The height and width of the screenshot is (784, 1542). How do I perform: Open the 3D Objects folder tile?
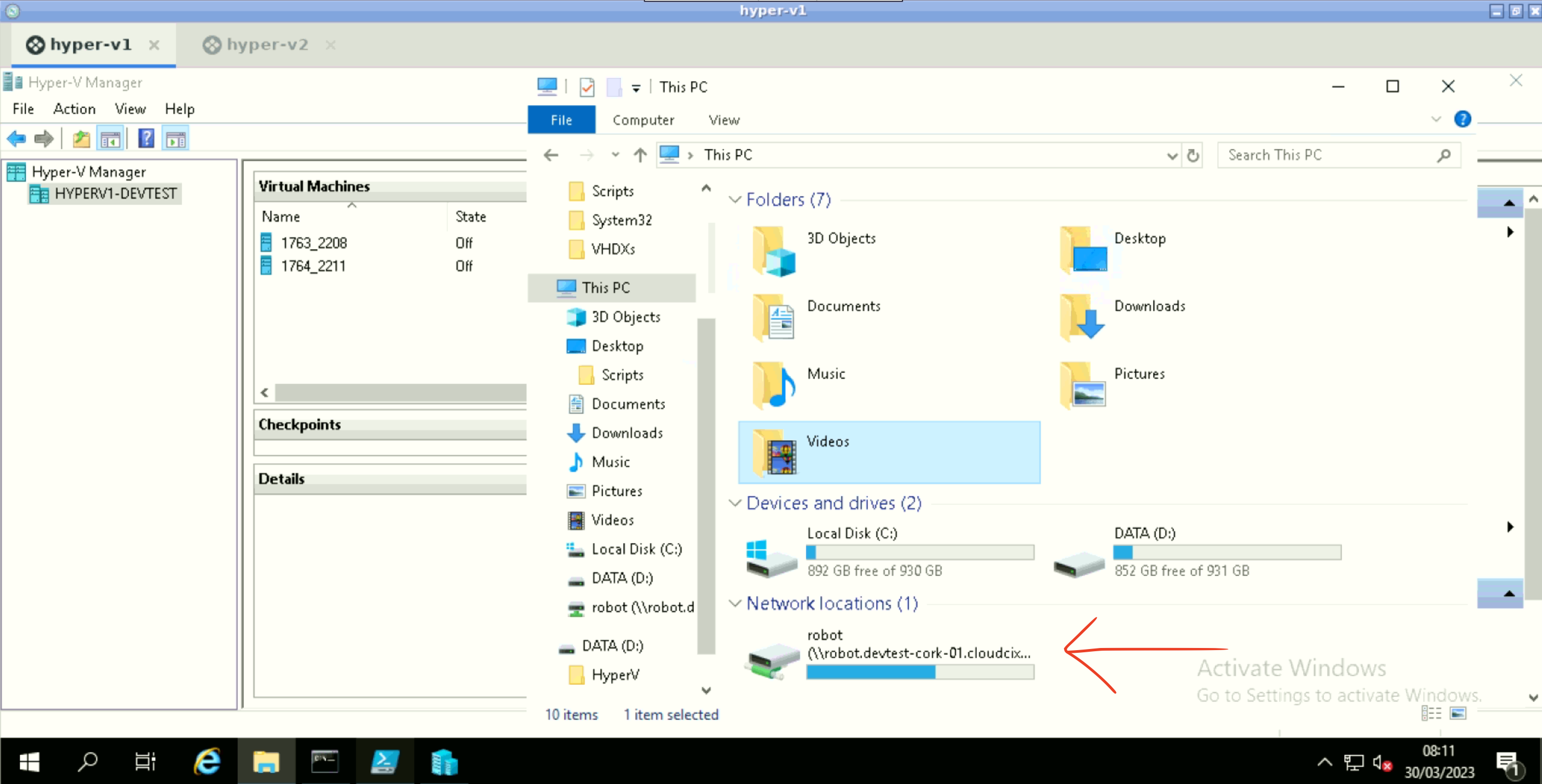[889, 250]
